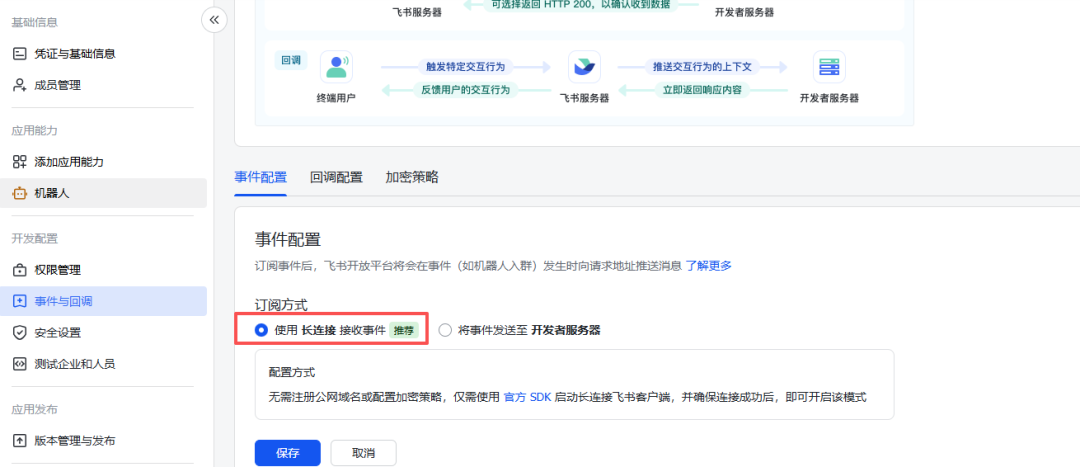Switch to the 事件配置 tab
The height and width of the screenshot is (467, 1080).
tap(260, 177)
